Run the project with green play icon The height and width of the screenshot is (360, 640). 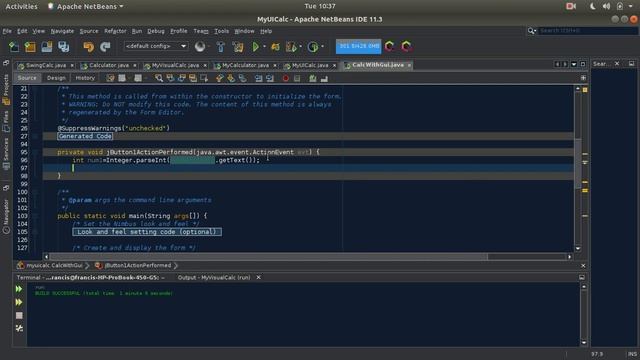[x=256, y=47]
